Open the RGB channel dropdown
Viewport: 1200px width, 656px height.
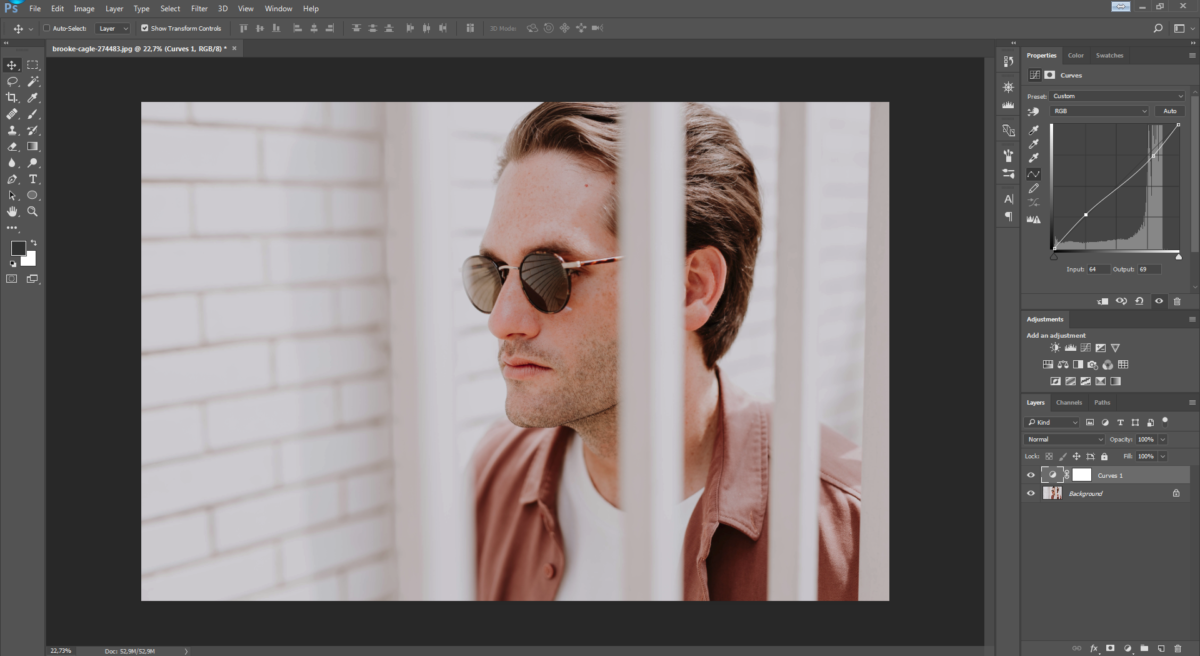pos(1099,111)
